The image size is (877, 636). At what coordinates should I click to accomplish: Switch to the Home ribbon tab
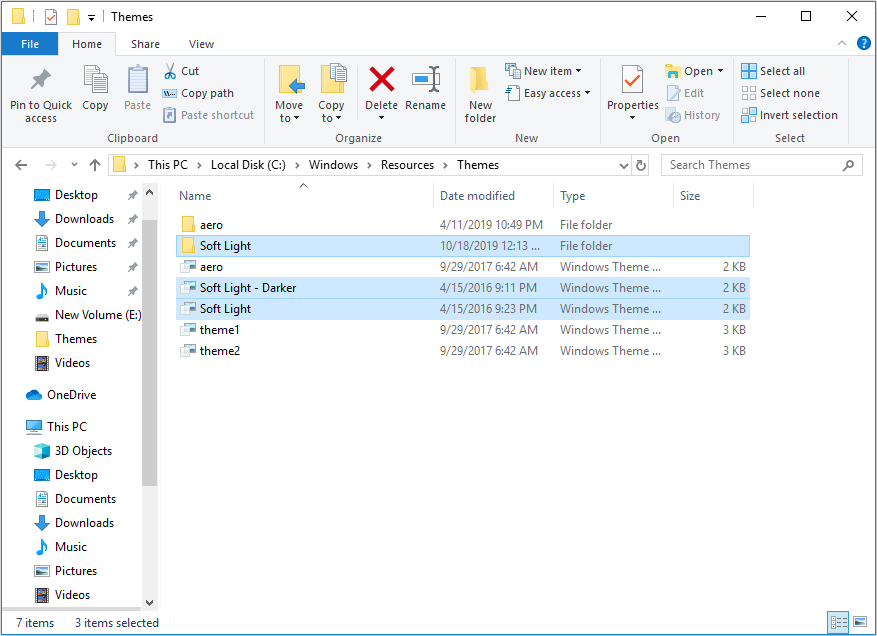click(x=87, y=44)
